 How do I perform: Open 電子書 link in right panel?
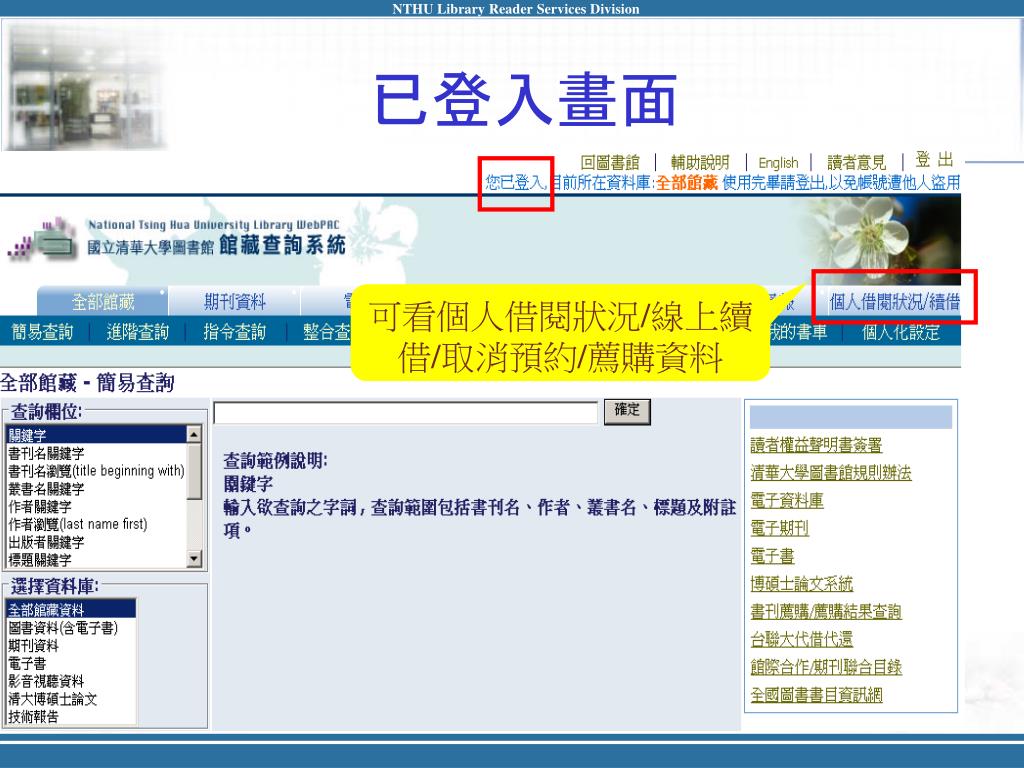[x=773, y=556]
